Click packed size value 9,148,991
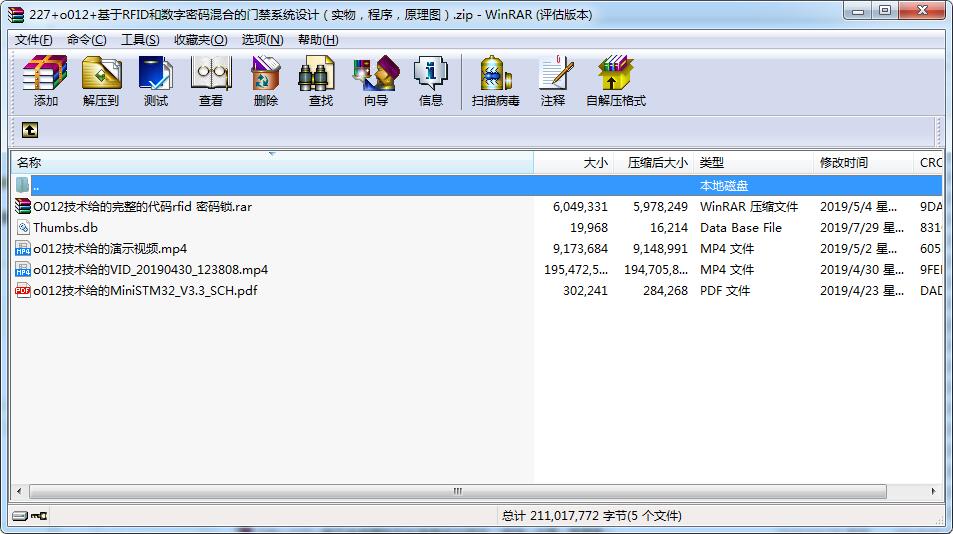 (x=660, y=248)
